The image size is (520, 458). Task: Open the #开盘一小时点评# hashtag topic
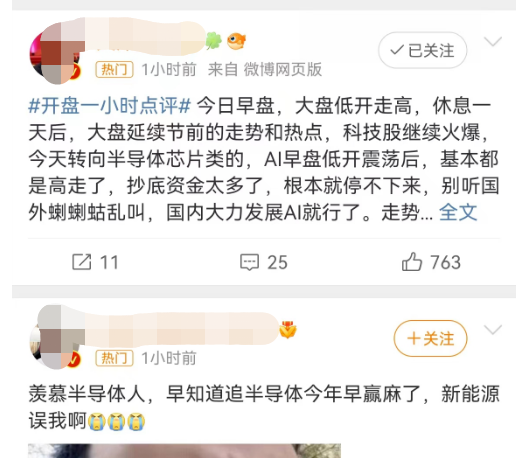pyautogui.click(x=110, y=106)
